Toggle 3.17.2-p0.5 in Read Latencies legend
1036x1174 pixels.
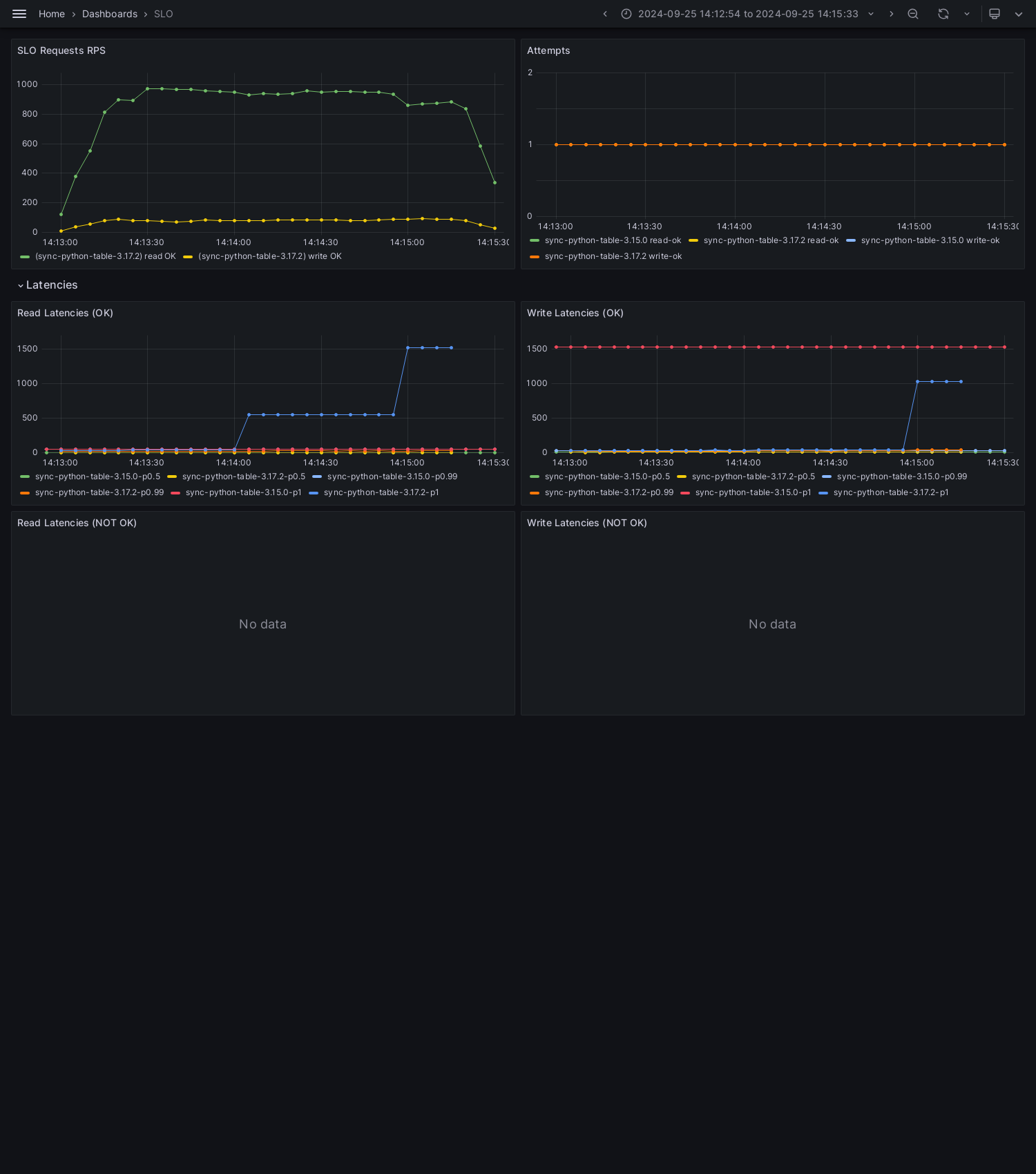click(x=244, y=477)
